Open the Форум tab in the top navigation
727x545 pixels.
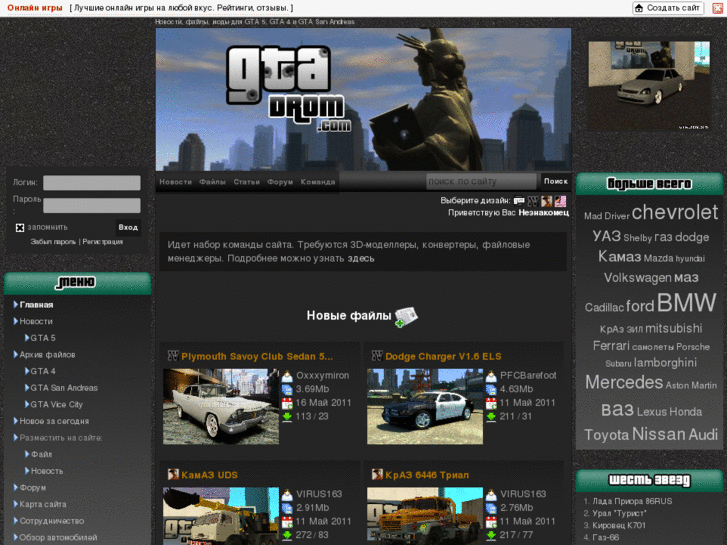[280, 182]
